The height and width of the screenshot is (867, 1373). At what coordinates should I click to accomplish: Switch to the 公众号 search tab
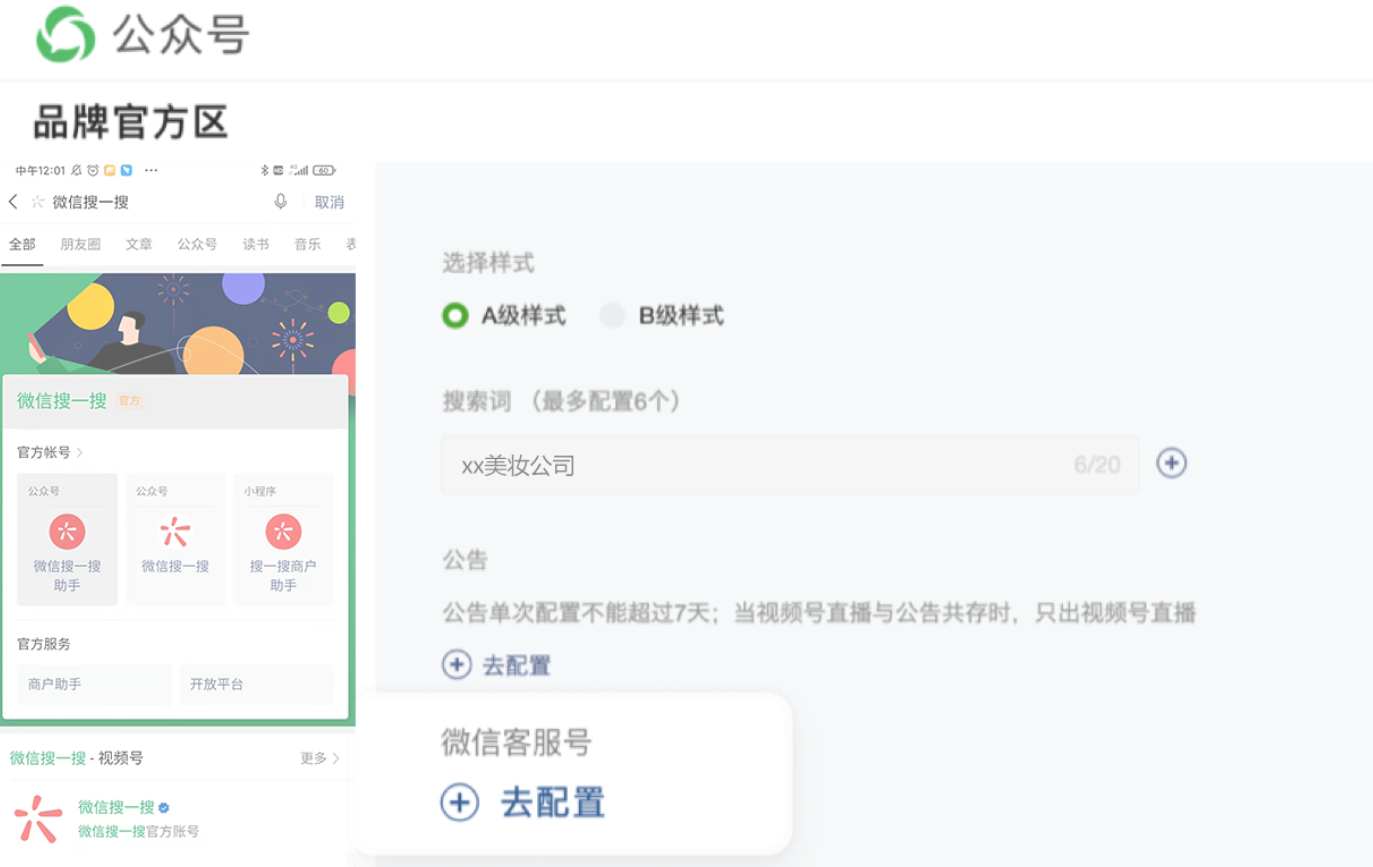point(197,244)
